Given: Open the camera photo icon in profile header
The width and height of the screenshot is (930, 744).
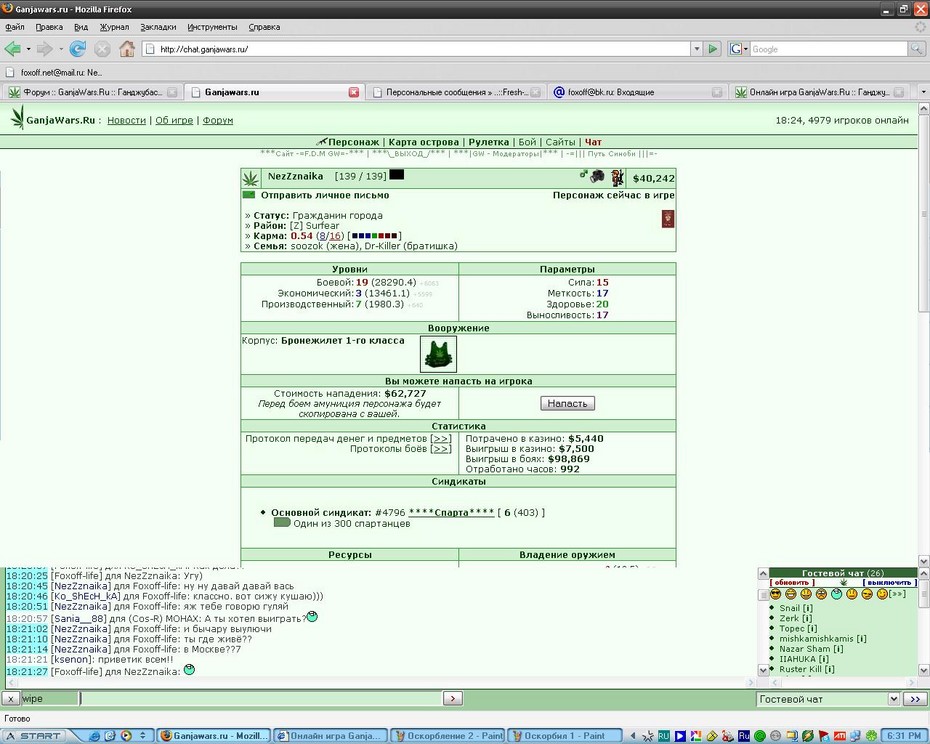Looking at the screenshot, I should coord(597,176).
